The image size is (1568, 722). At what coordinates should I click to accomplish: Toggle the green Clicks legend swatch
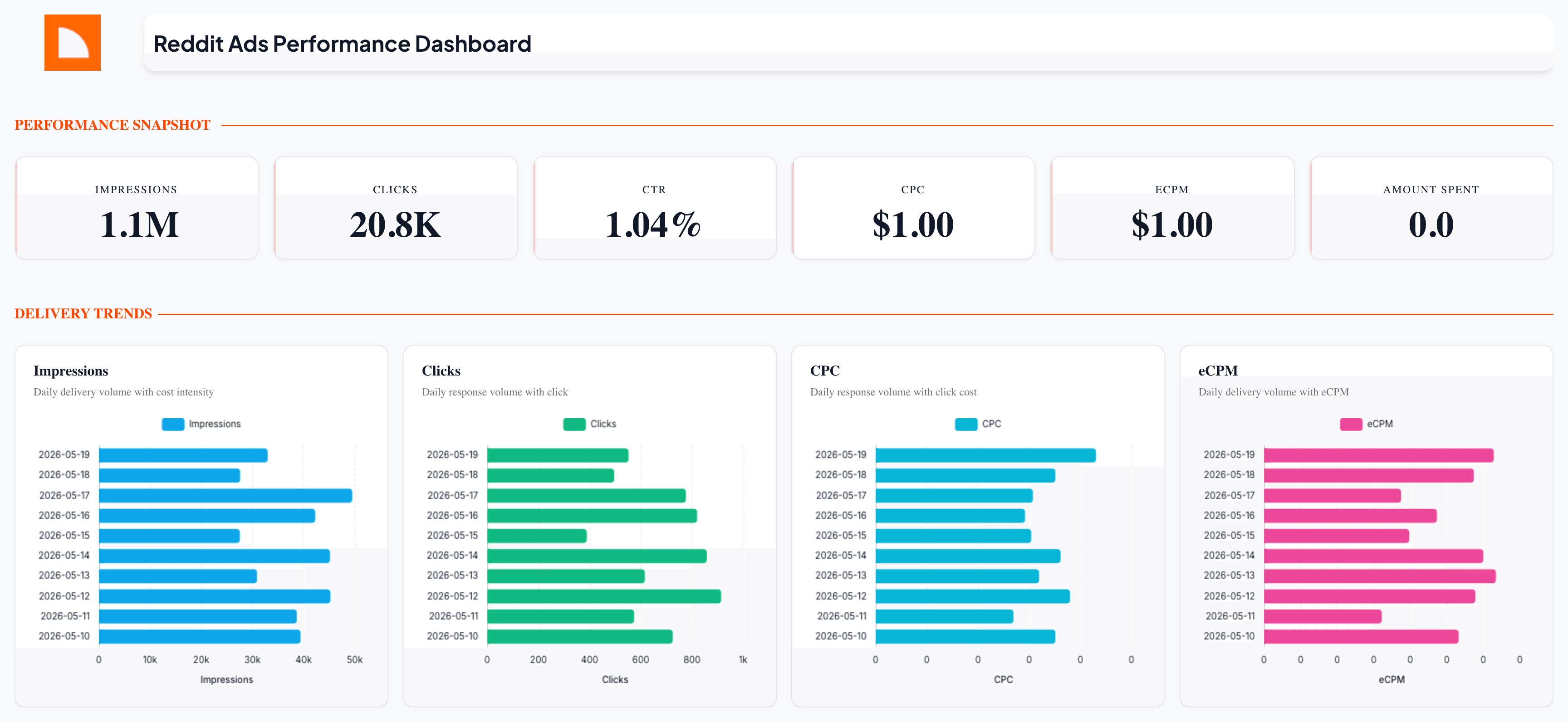(574, 424)
